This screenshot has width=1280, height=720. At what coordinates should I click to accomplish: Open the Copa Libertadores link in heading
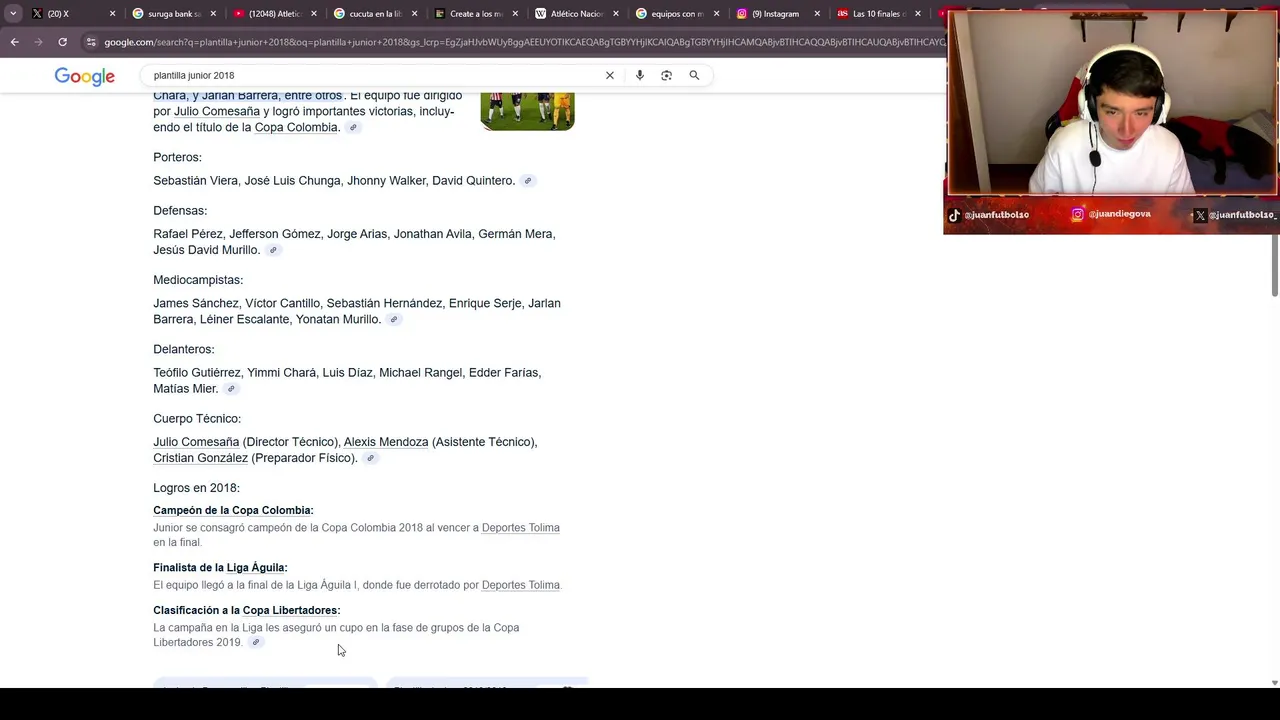point(290,610)
